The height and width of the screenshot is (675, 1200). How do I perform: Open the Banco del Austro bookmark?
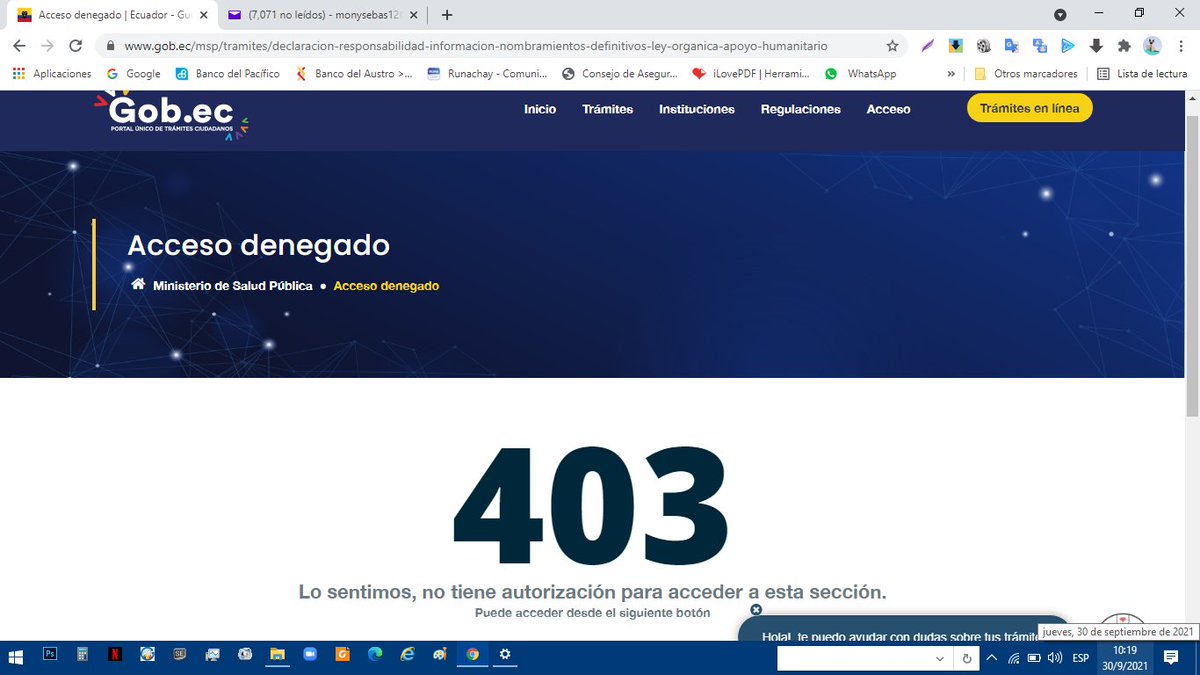pyautogui.click(x=353, y=74)
